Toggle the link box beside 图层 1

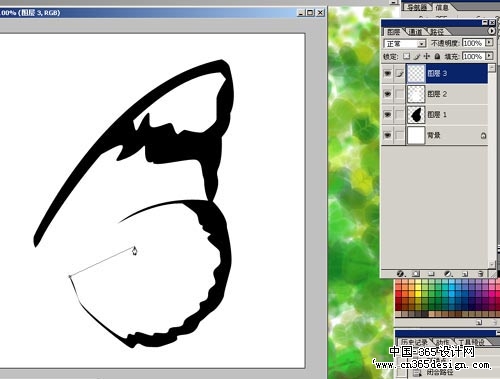tap(400, 115)
